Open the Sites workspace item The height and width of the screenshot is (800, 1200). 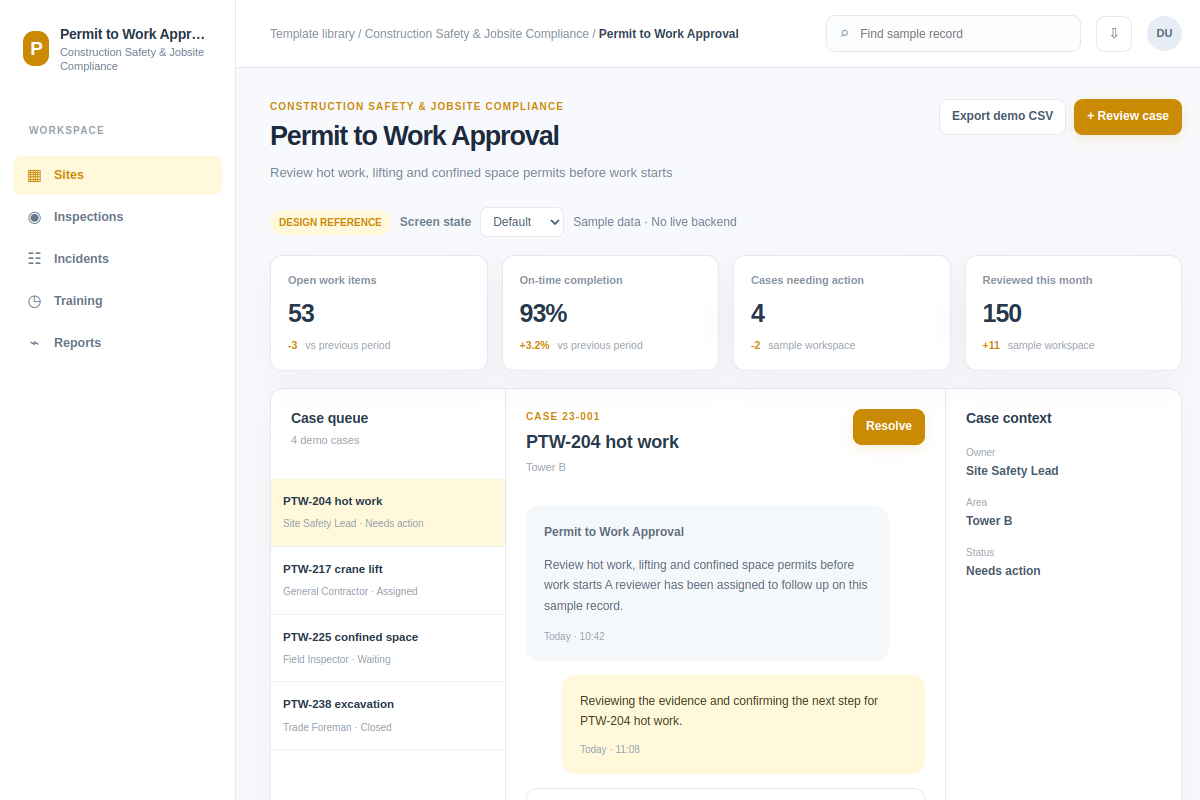(117, 175)
